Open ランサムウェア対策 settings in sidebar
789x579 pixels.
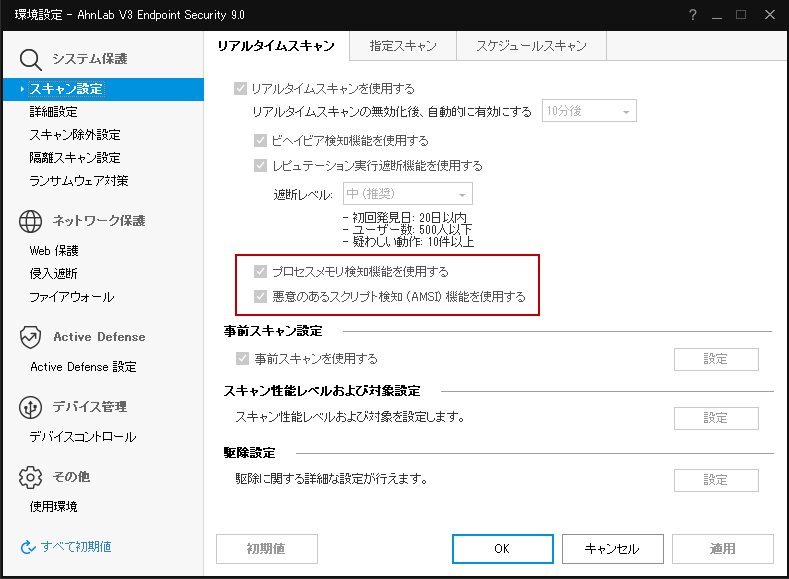79,181
